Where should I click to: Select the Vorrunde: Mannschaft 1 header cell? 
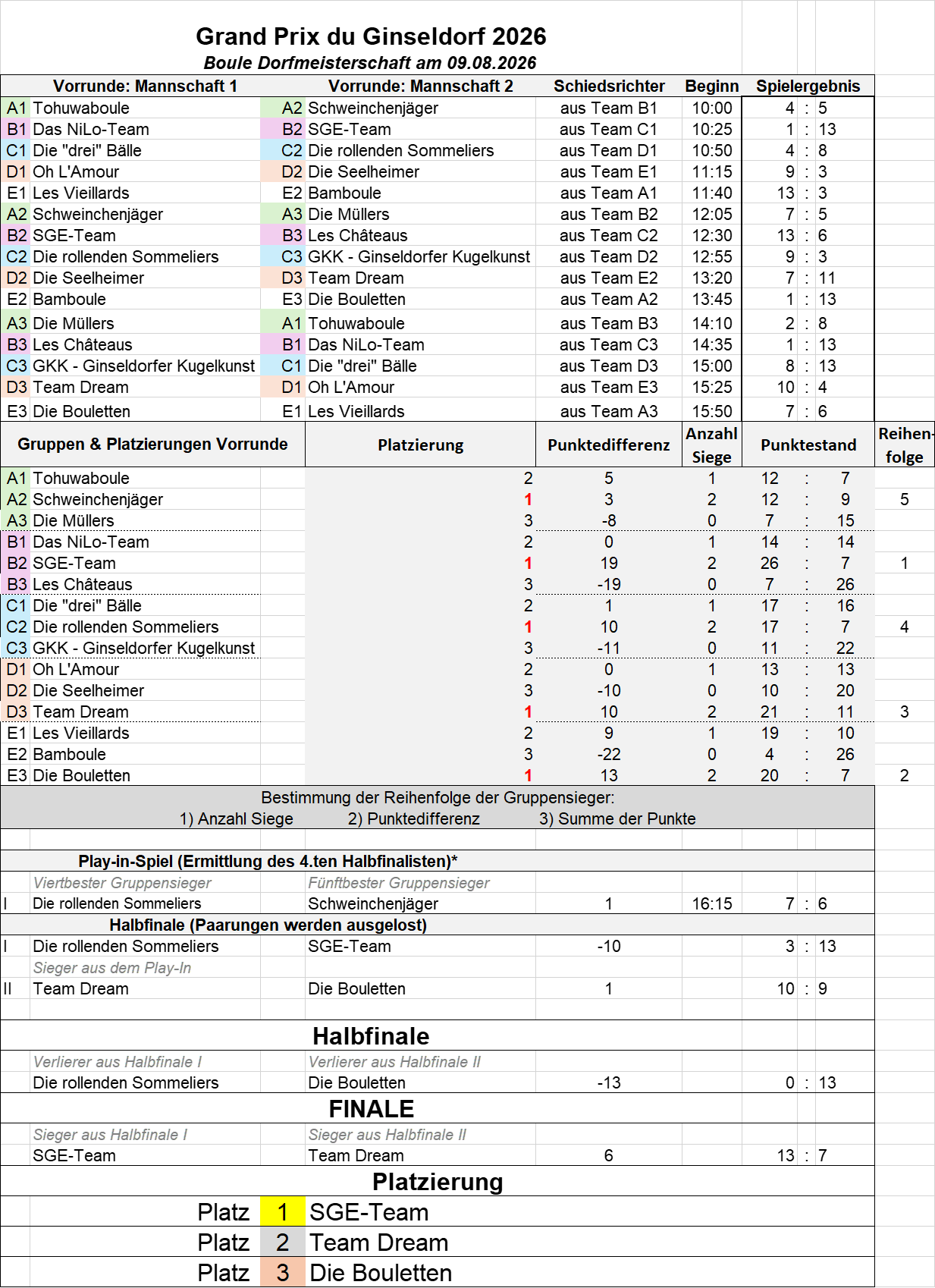point(146,86)
